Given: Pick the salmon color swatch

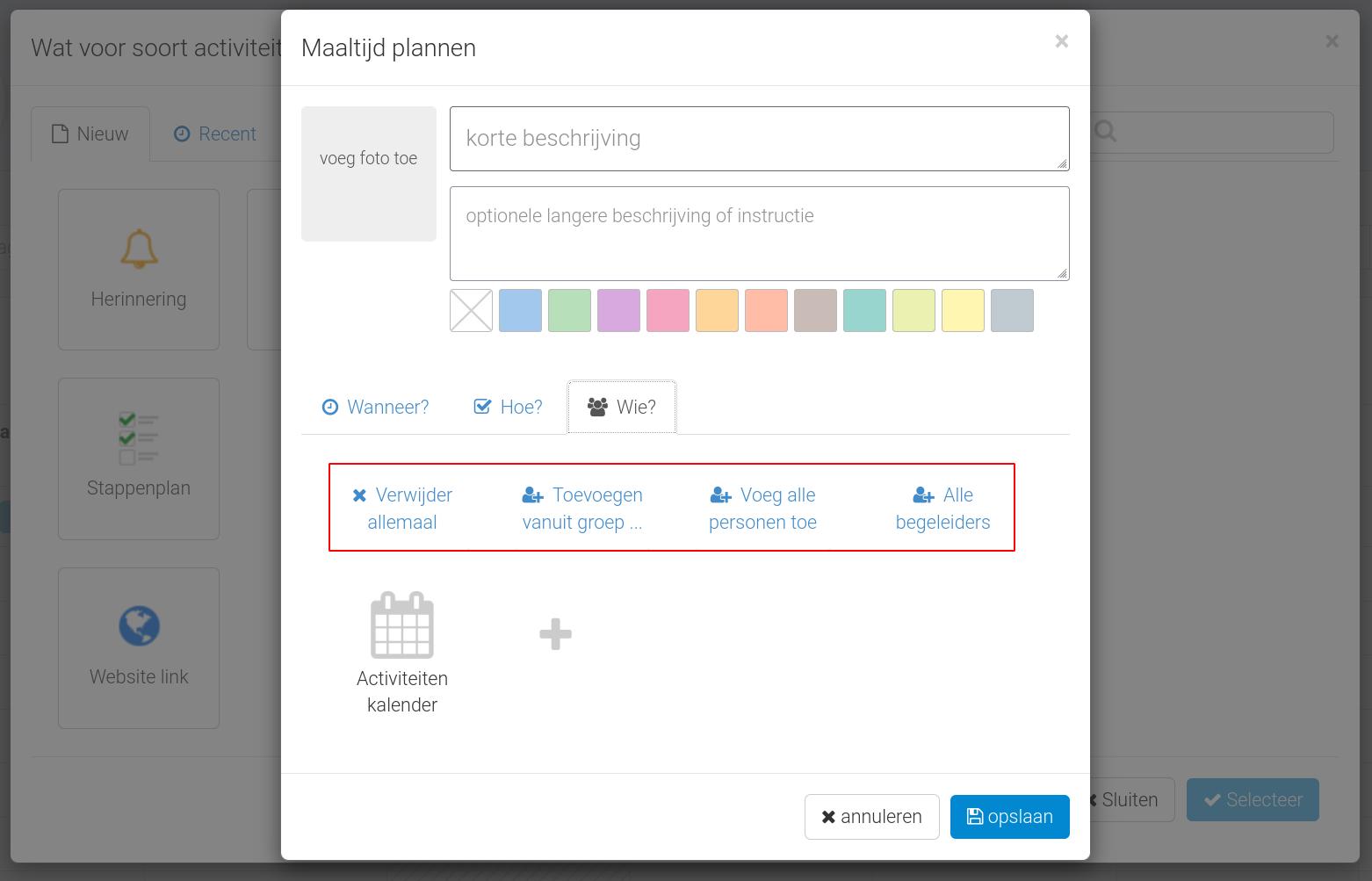Looking at the screenshot, I should (x=766, y=311).
